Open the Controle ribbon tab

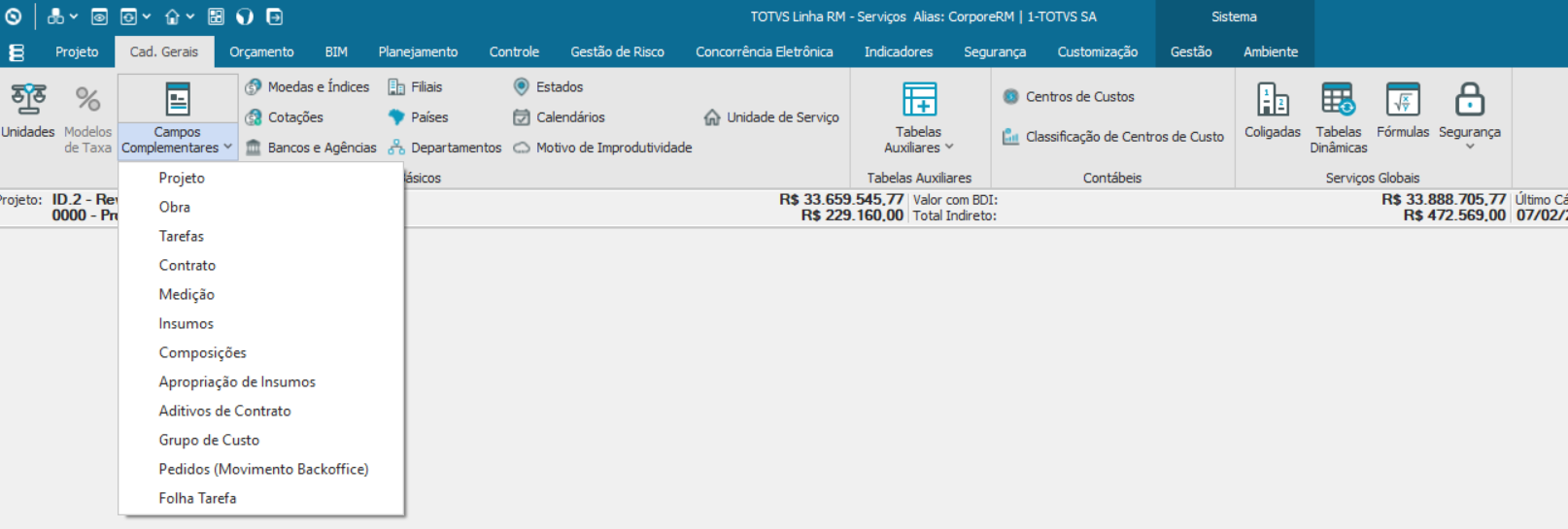tap(514, 52)
